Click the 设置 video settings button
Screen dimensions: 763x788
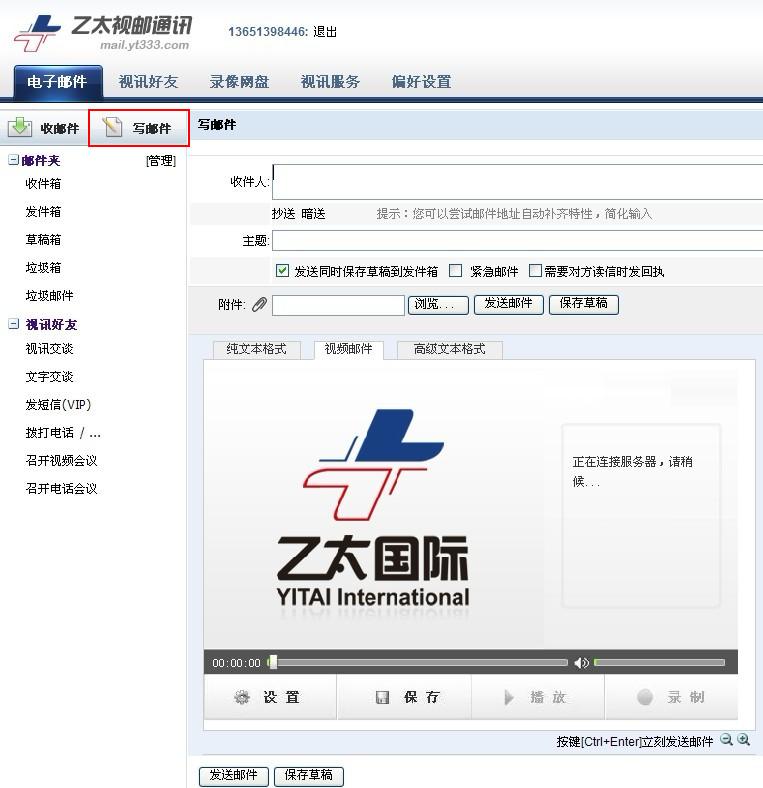[270, 697]
